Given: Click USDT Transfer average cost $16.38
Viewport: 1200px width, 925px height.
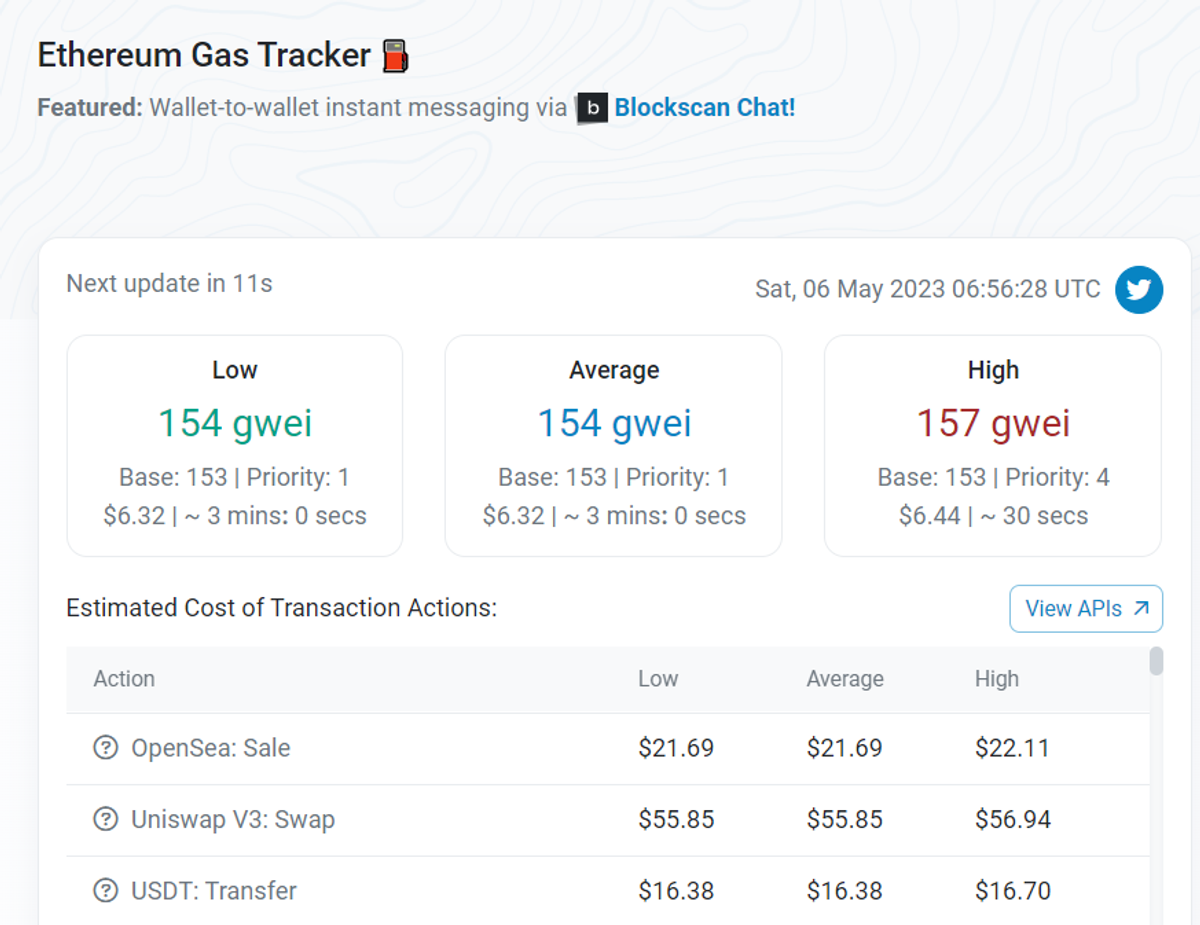Looking at the screenshot, I should point(844,890).
